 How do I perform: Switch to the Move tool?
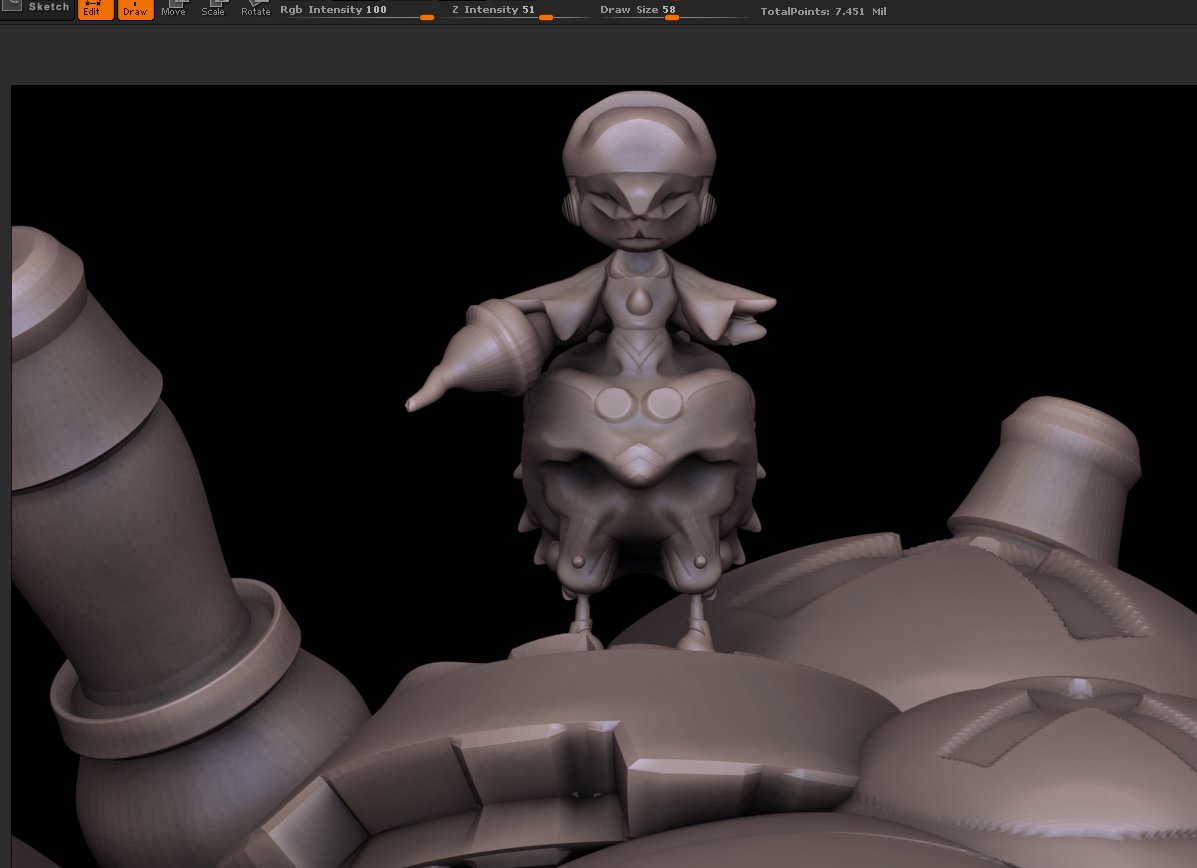173,9
